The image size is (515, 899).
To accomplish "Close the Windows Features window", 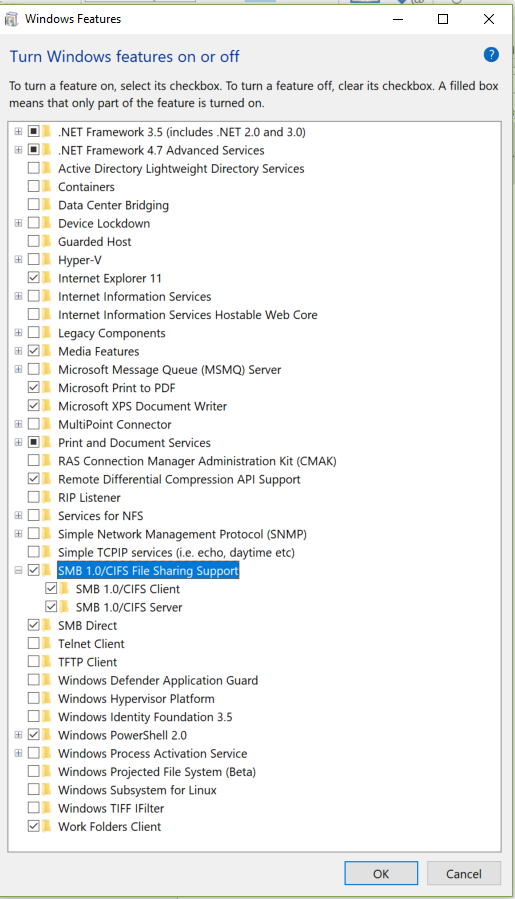I will pos(489,19).
